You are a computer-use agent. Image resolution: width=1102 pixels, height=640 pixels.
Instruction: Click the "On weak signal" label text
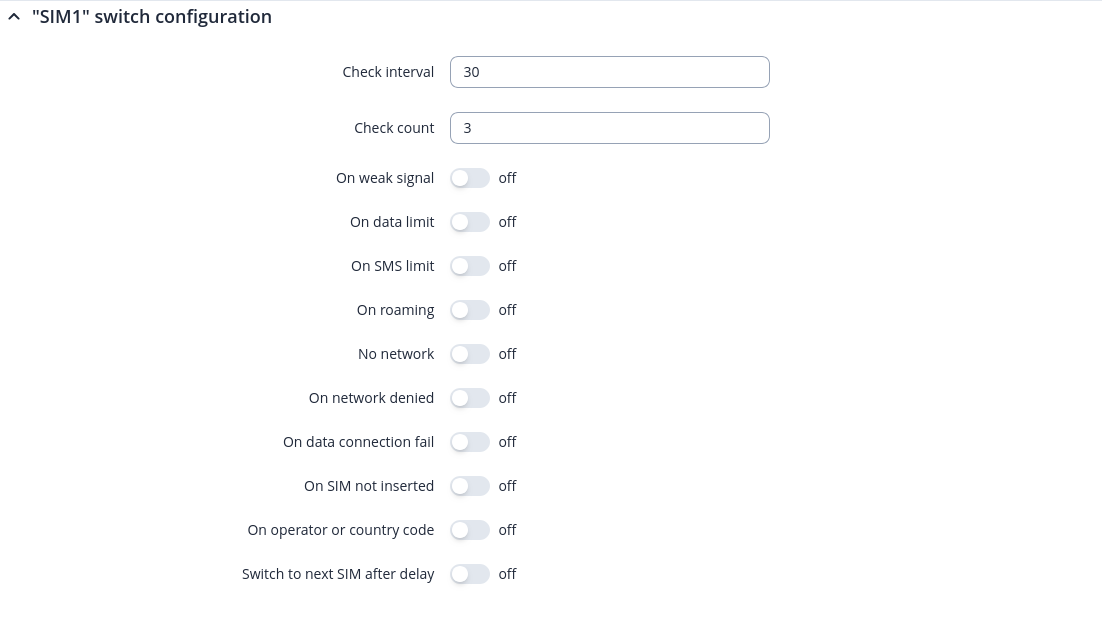tap(385, 178)
